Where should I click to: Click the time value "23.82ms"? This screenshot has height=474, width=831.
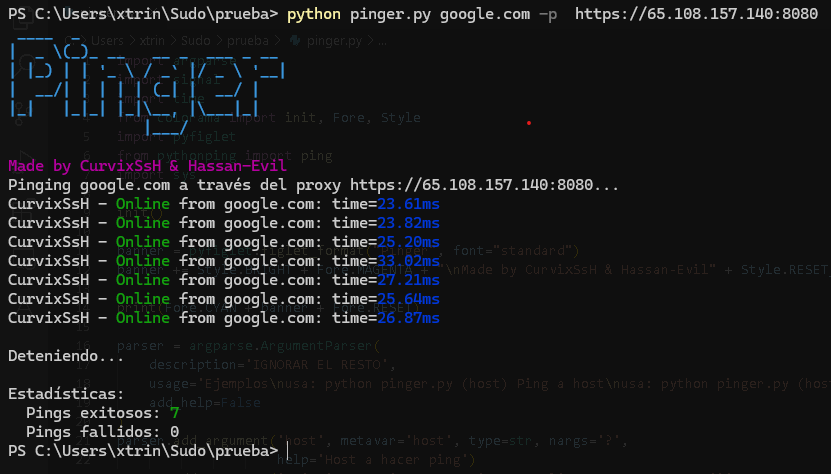click(408, 223)
